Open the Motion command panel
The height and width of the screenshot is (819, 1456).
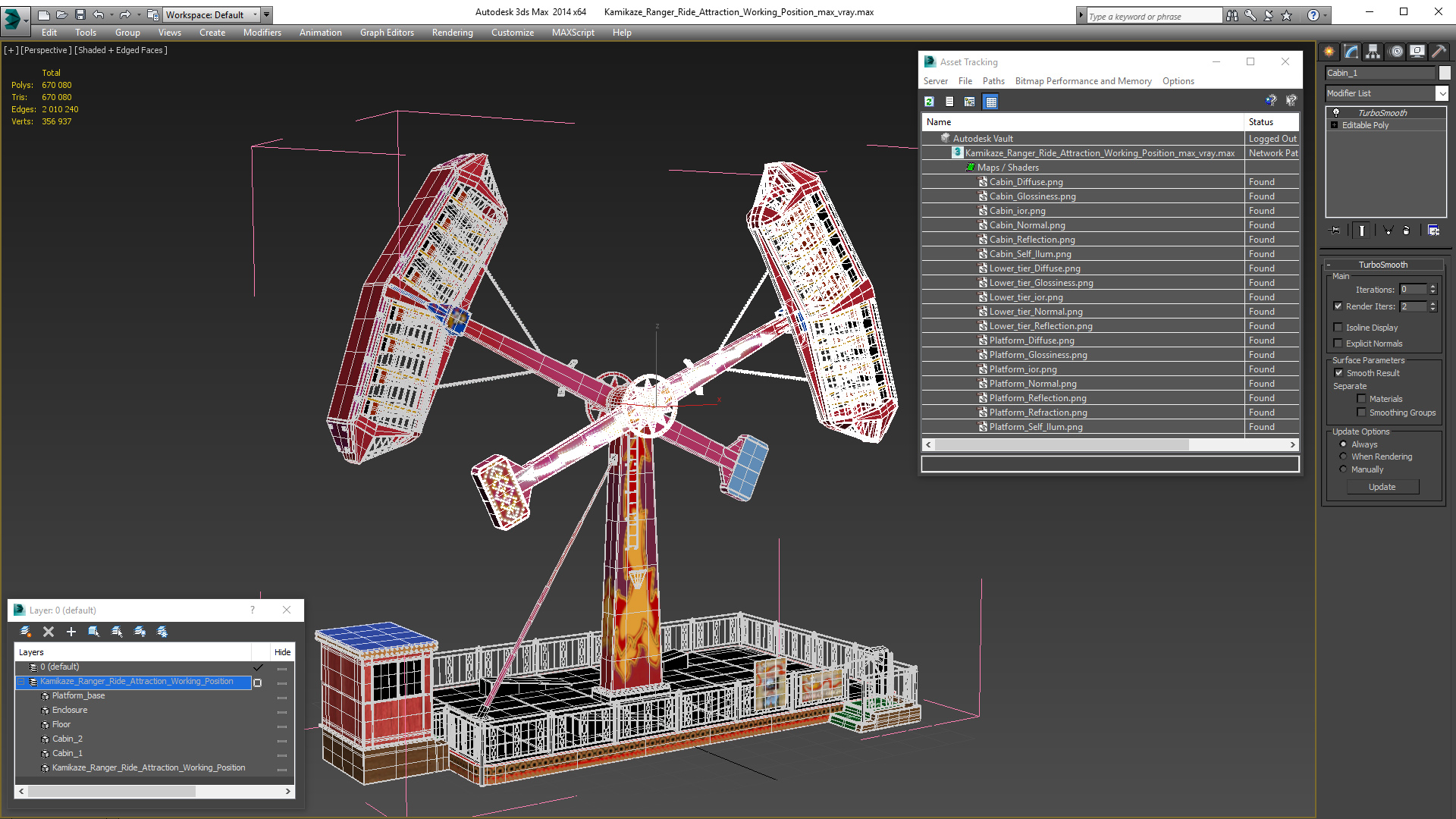click(x=1395, y=52)
